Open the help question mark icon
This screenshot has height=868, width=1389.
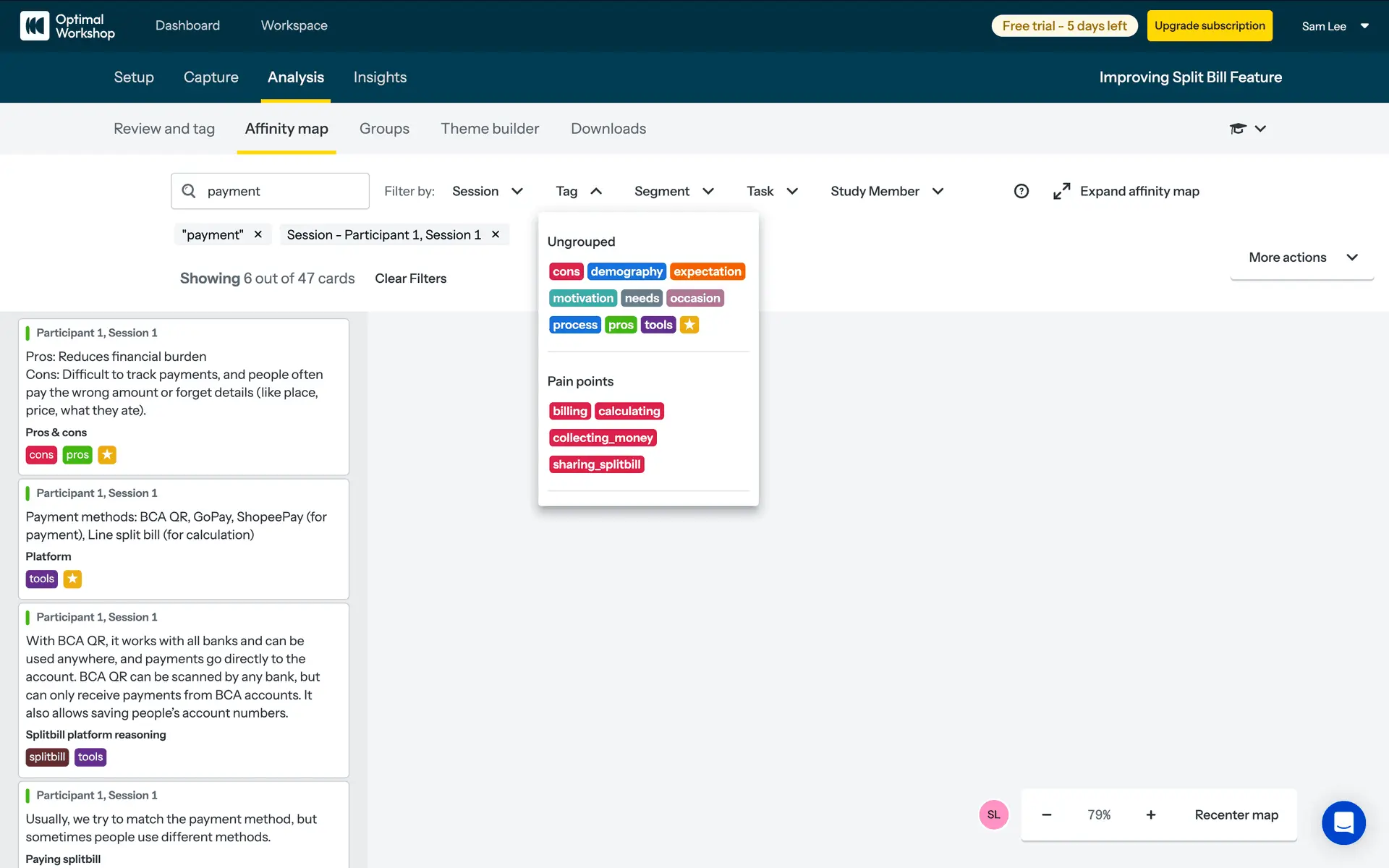[1021, 191]
